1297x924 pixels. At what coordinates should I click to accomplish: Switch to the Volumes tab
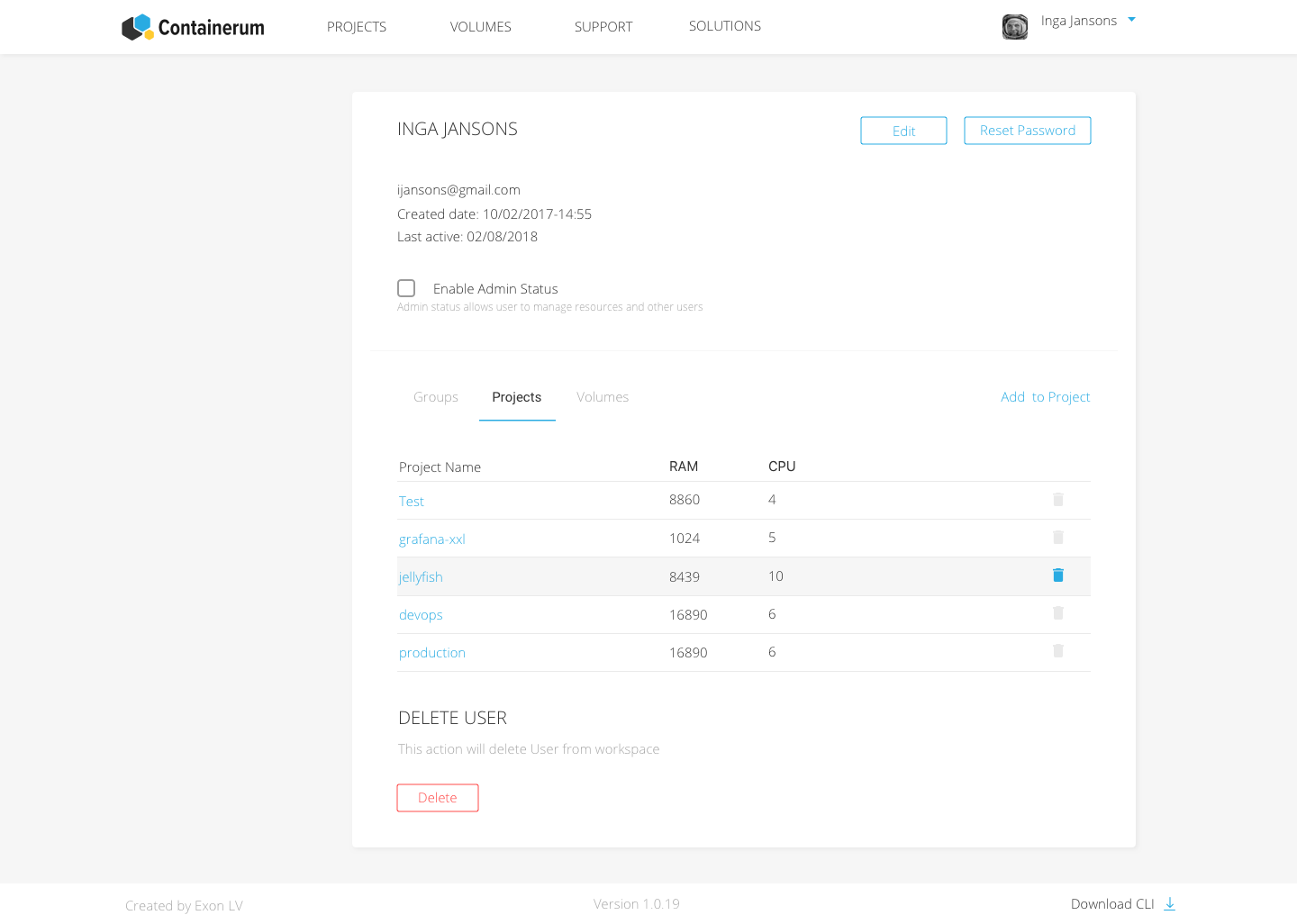[x=602, y=396]
